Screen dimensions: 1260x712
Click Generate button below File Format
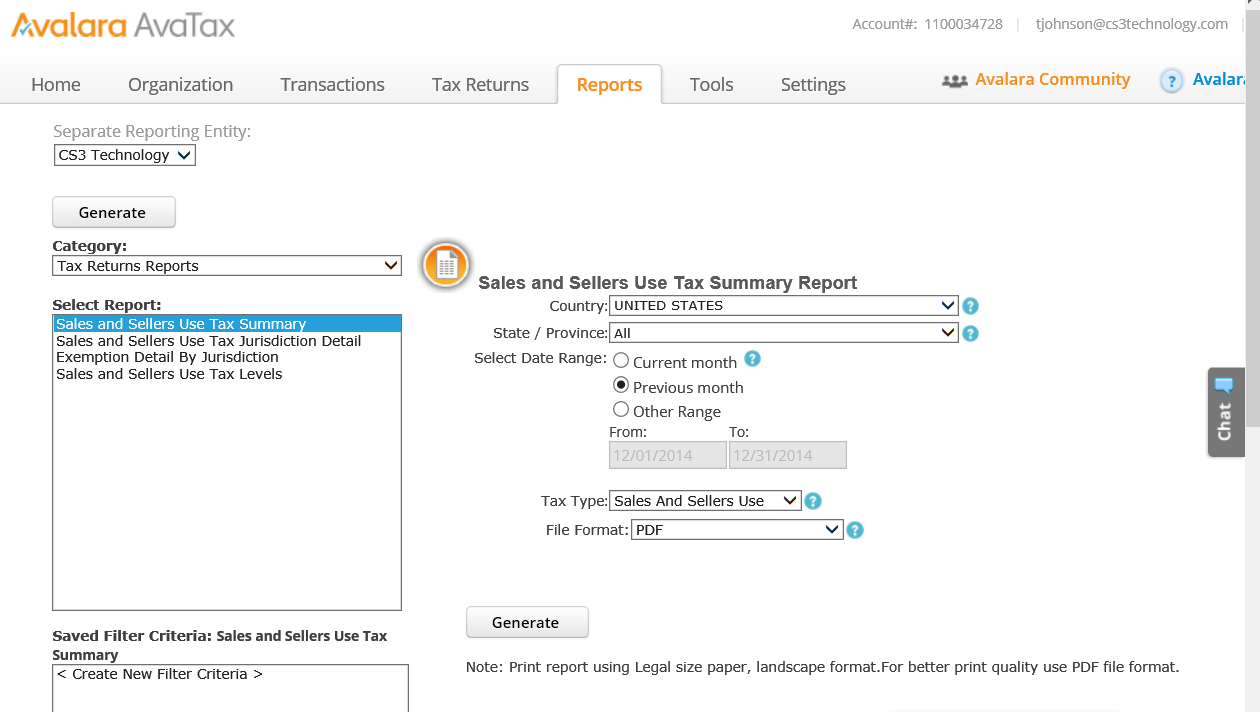[527, 622]
